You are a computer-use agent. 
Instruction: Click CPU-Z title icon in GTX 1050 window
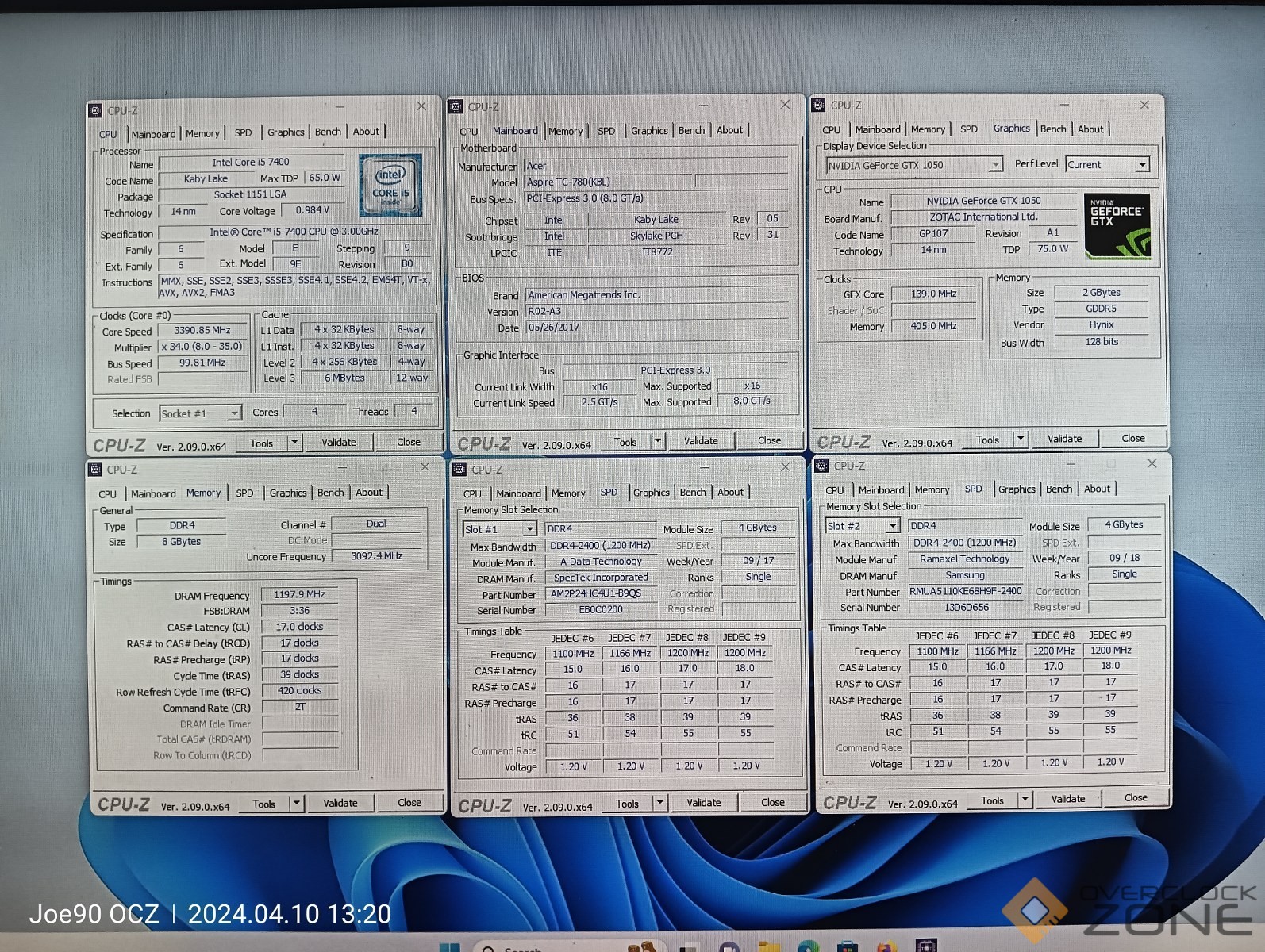819,105
